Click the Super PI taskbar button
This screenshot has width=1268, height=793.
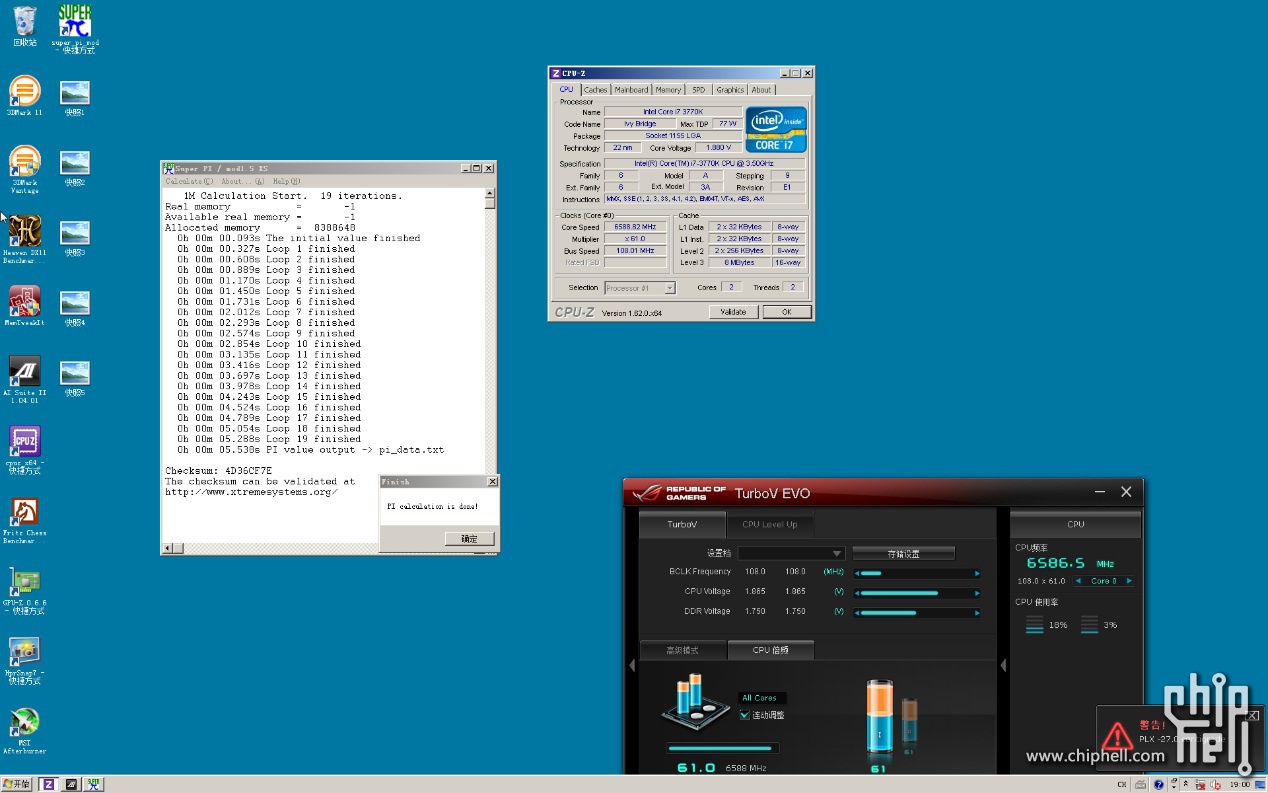[94, 785]
